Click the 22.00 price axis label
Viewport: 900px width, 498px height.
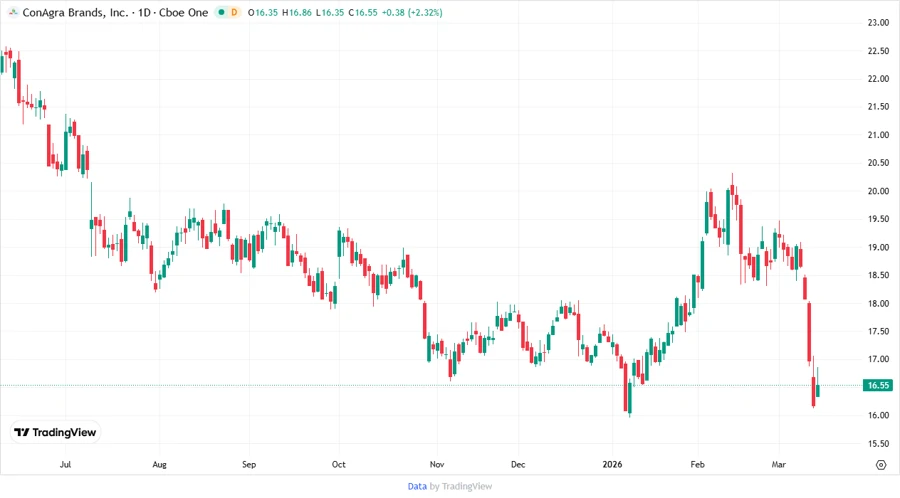(x=878, y=79)
